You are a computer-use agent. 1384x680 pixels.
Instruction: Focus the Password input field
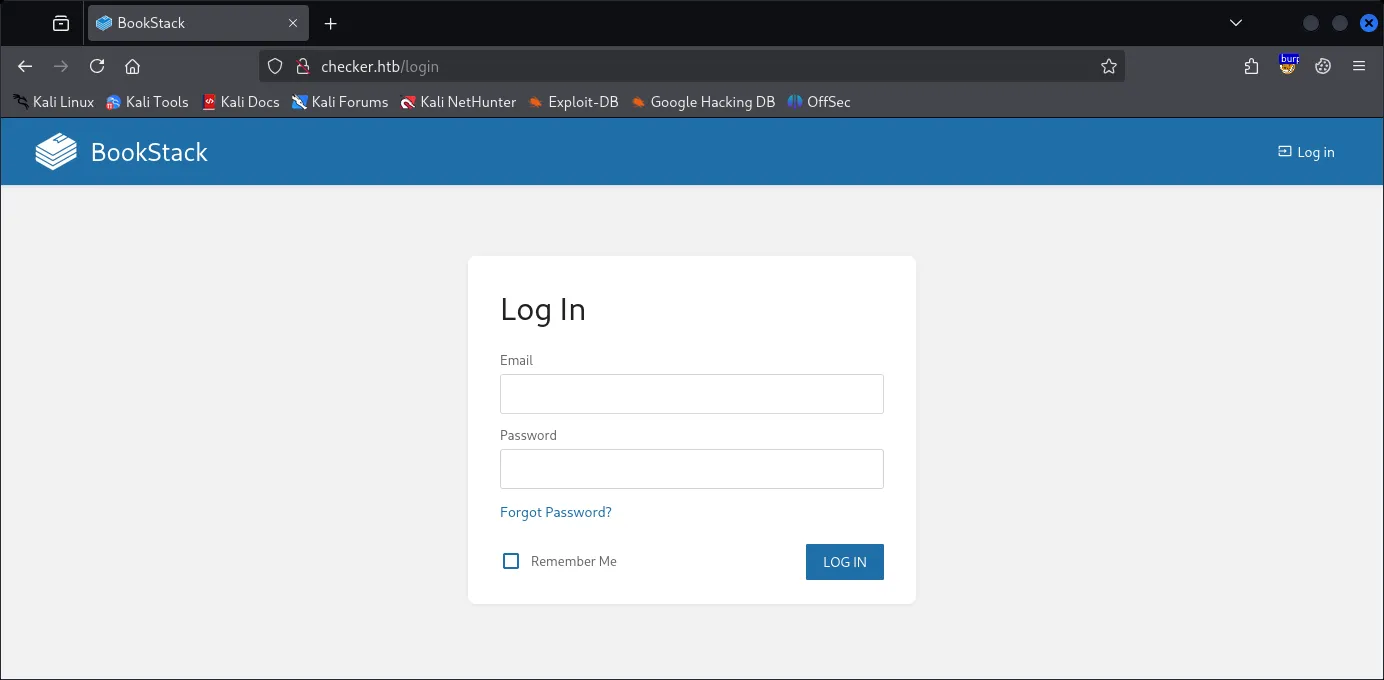point(692,469)
